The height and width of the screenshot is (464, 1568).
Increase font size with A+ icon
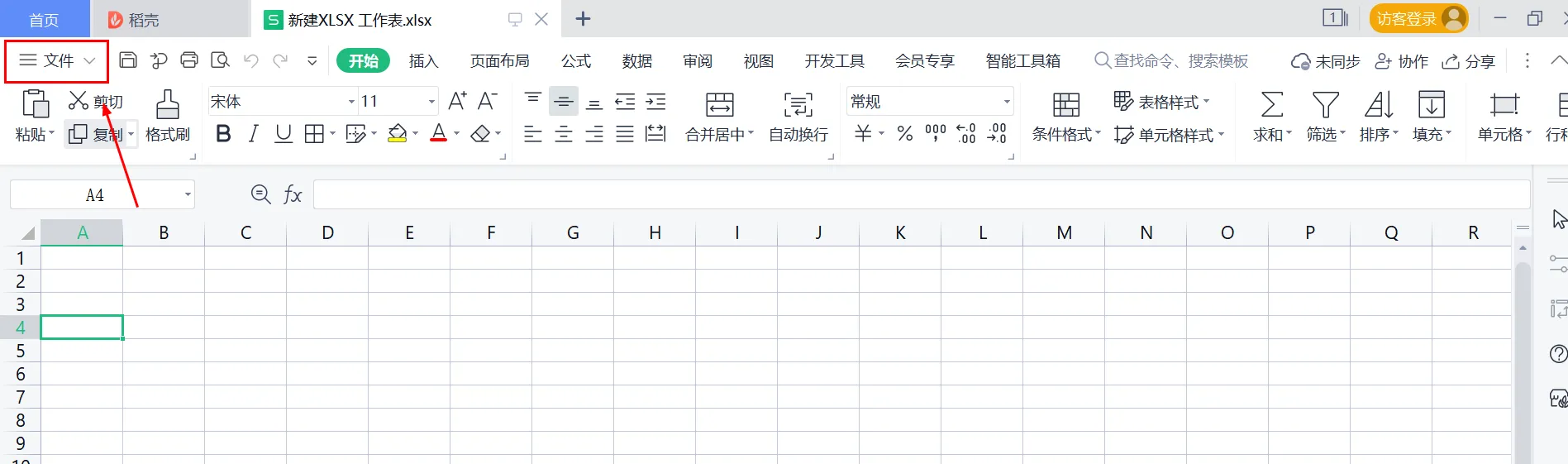[457, 101]
